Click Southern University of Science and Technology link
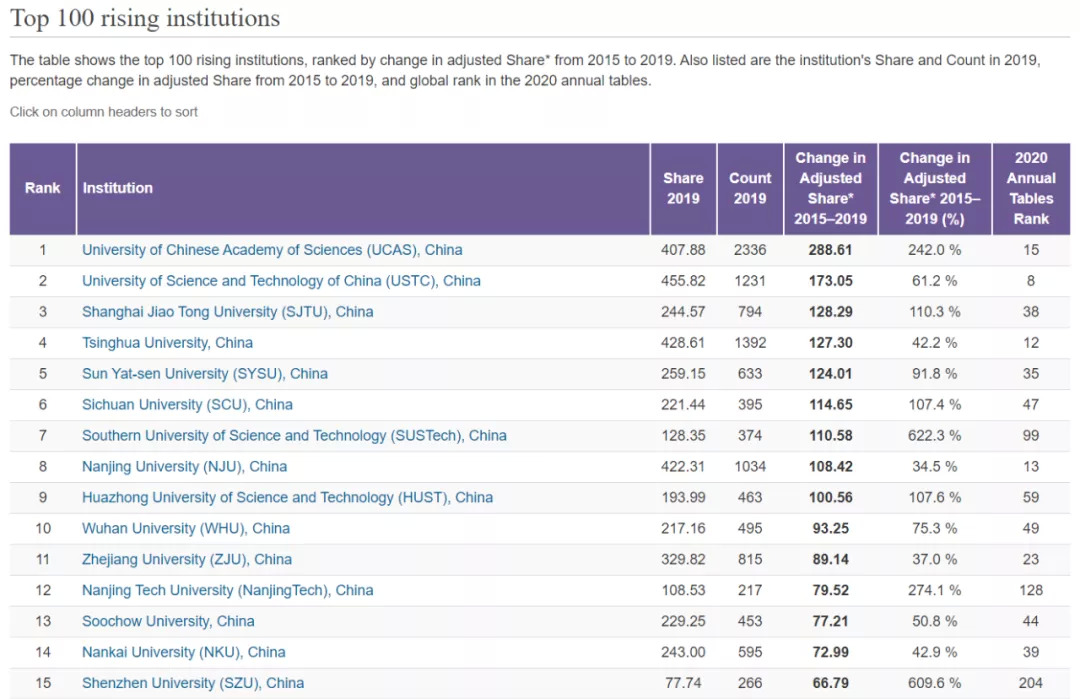Viewport: 1080px width, 699px height. 294,436
